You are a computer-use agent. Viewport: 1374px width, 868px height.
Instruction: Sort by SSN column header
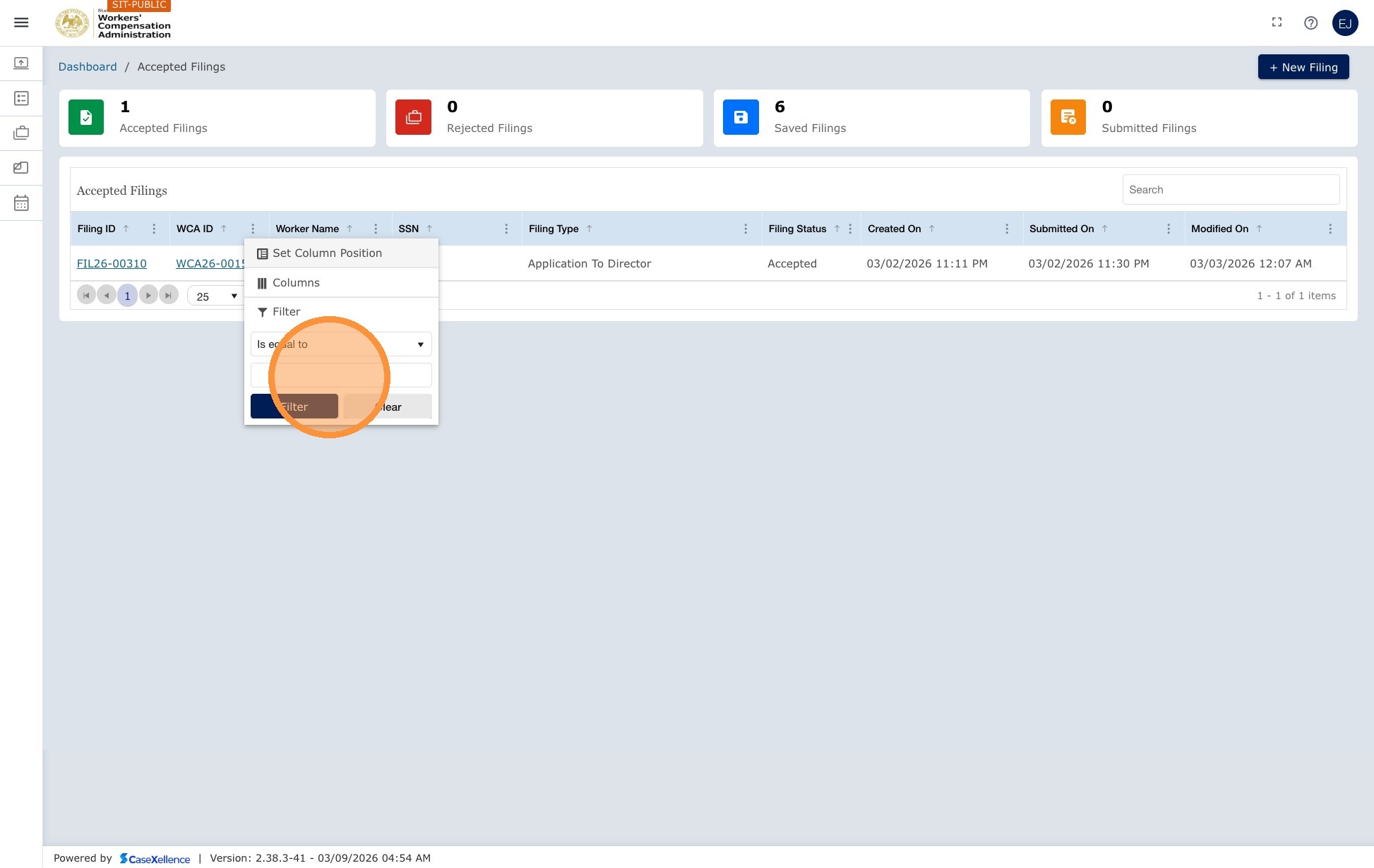(408, 229)
